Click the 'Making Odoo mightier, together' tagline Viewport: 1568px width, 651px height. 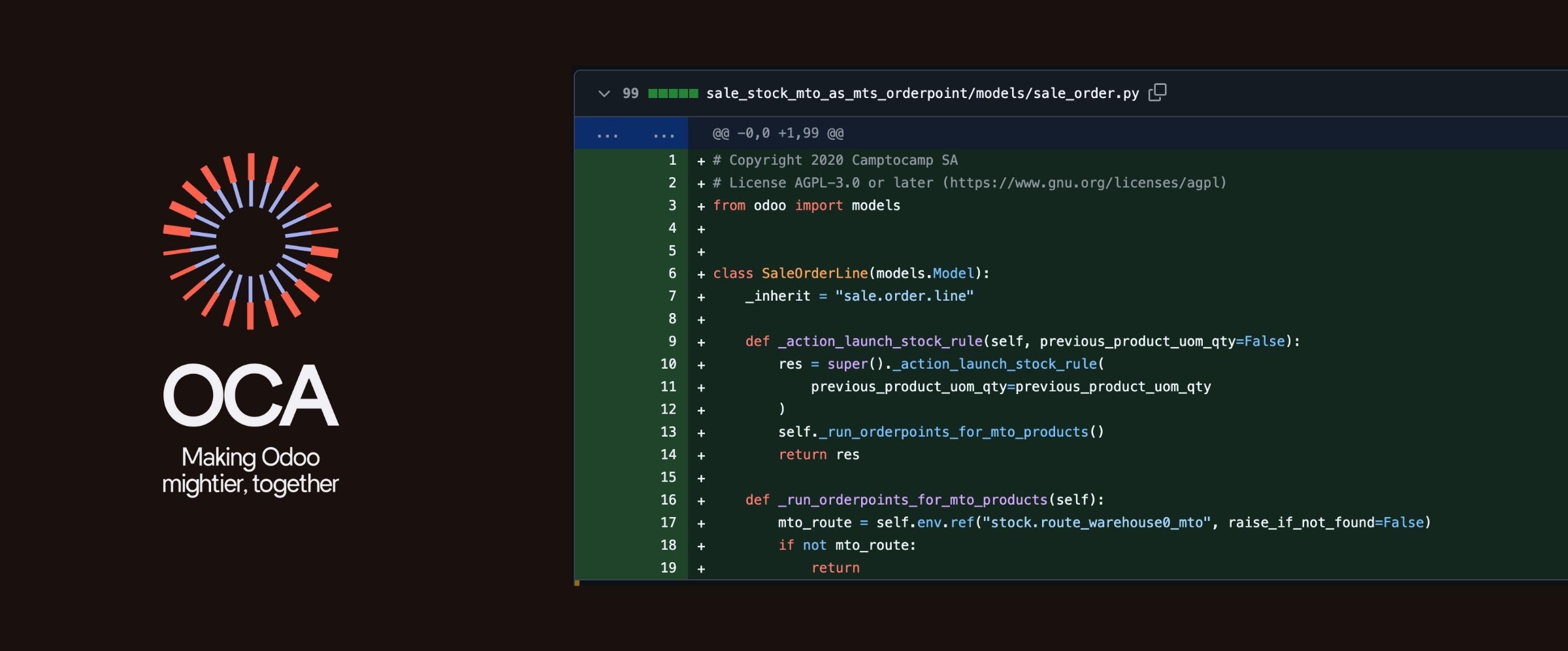pos(251,471)
